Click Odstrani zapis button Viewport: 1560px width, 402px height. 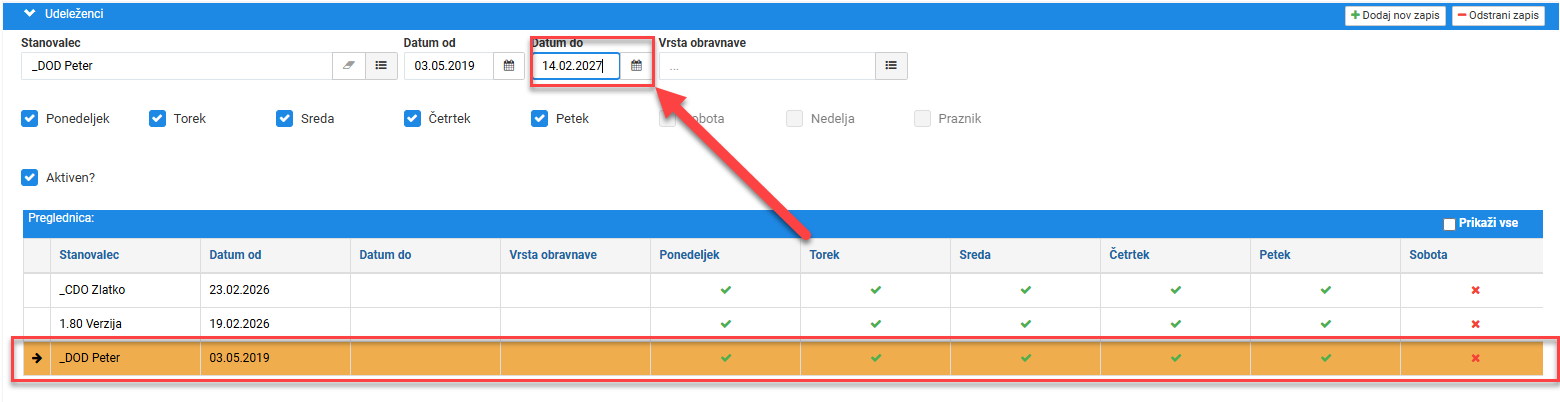click(x=1498, y=15)
